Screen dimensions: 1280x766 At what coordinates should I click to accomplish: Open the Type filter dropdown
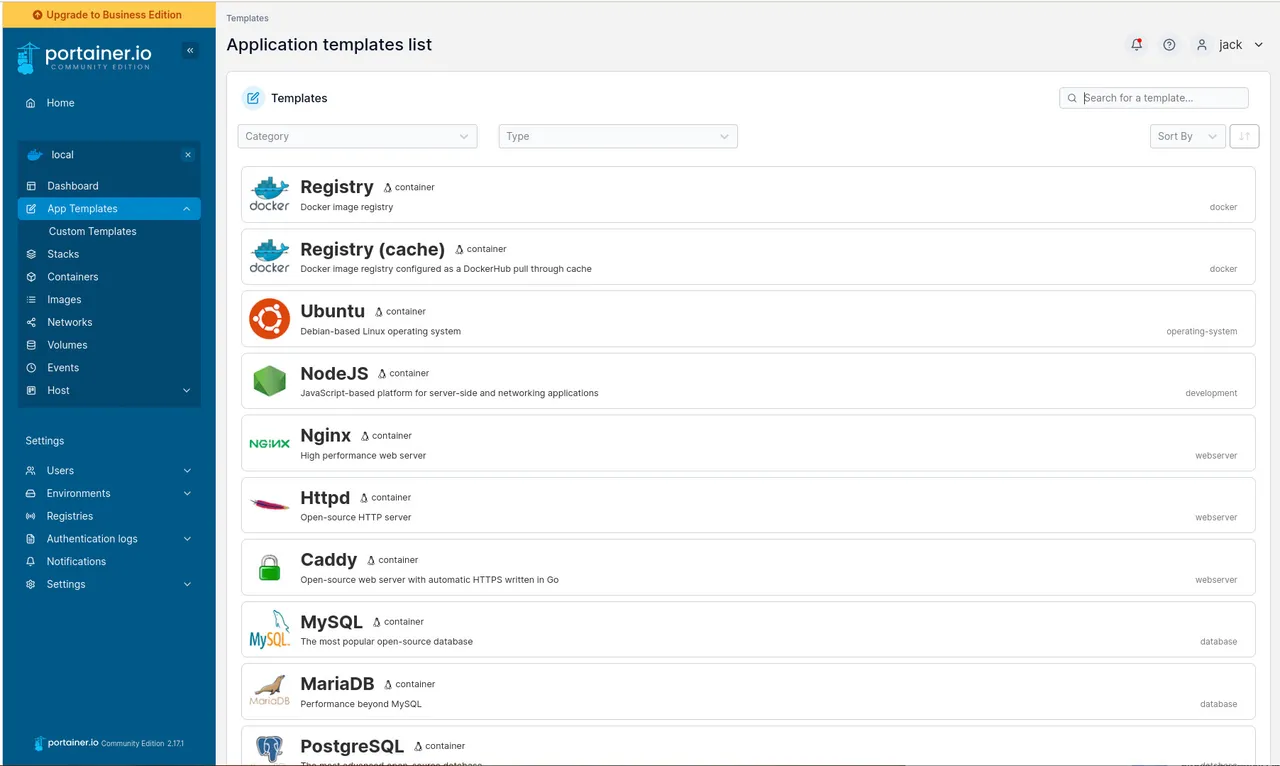coord(617,136)
